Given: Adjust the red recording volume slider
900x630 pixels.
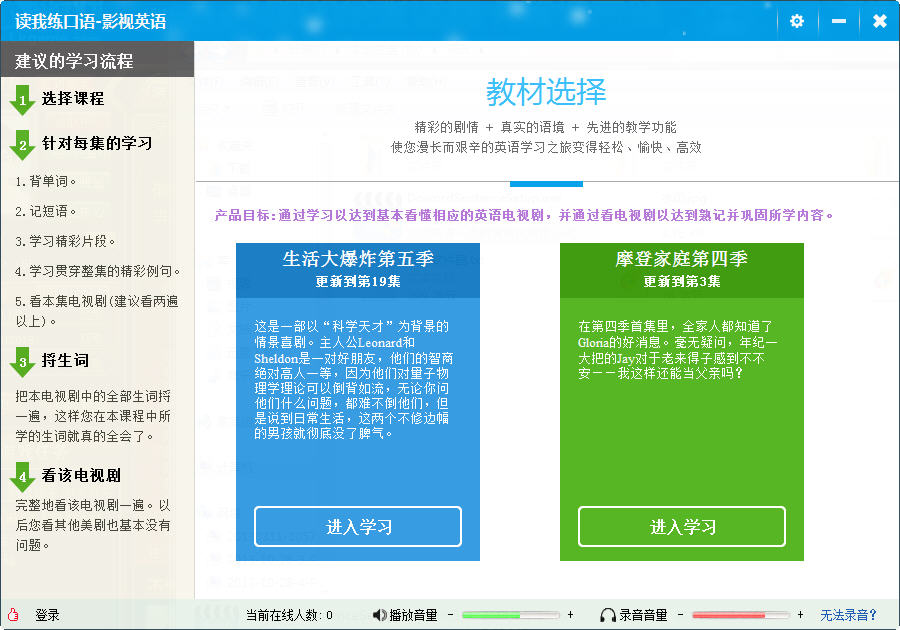Looking at the screenshot, I should [x=740, y=615].
